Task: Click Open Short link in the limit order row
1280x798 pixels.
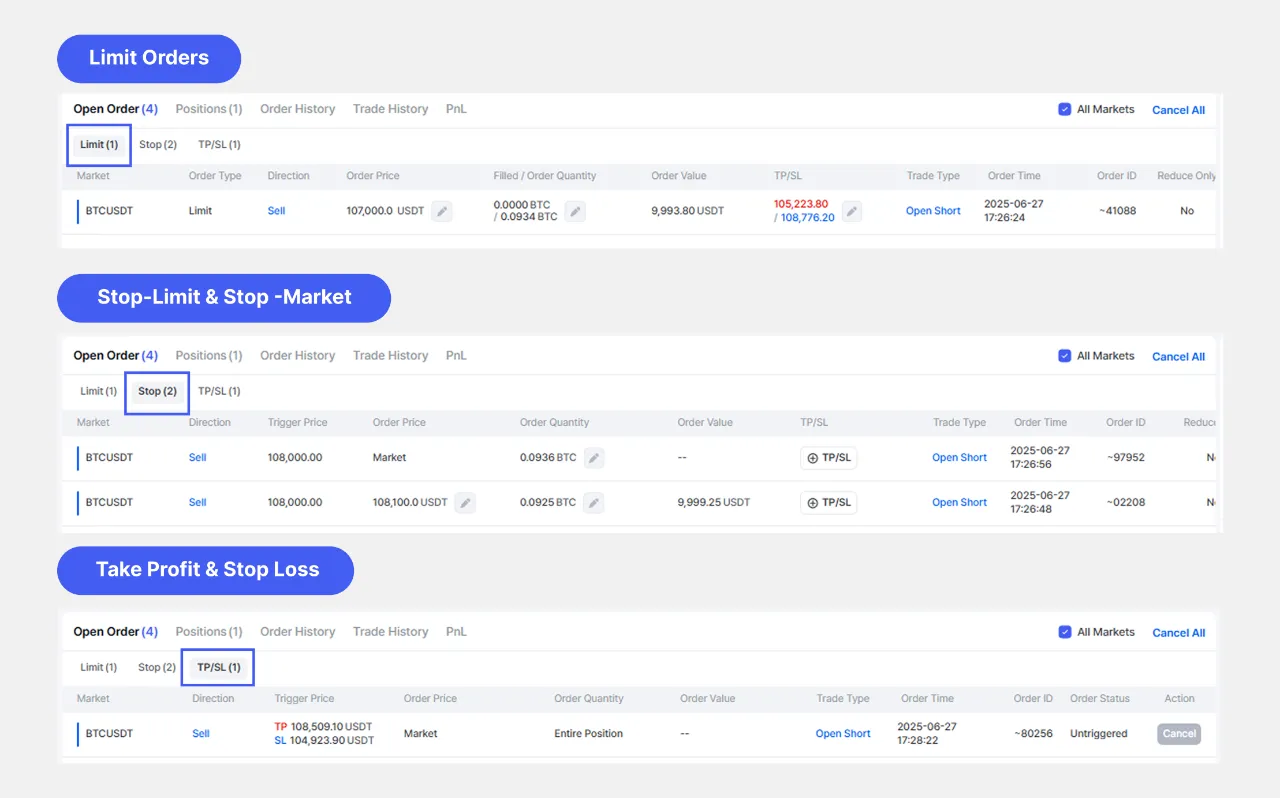Action: (933, 211)
